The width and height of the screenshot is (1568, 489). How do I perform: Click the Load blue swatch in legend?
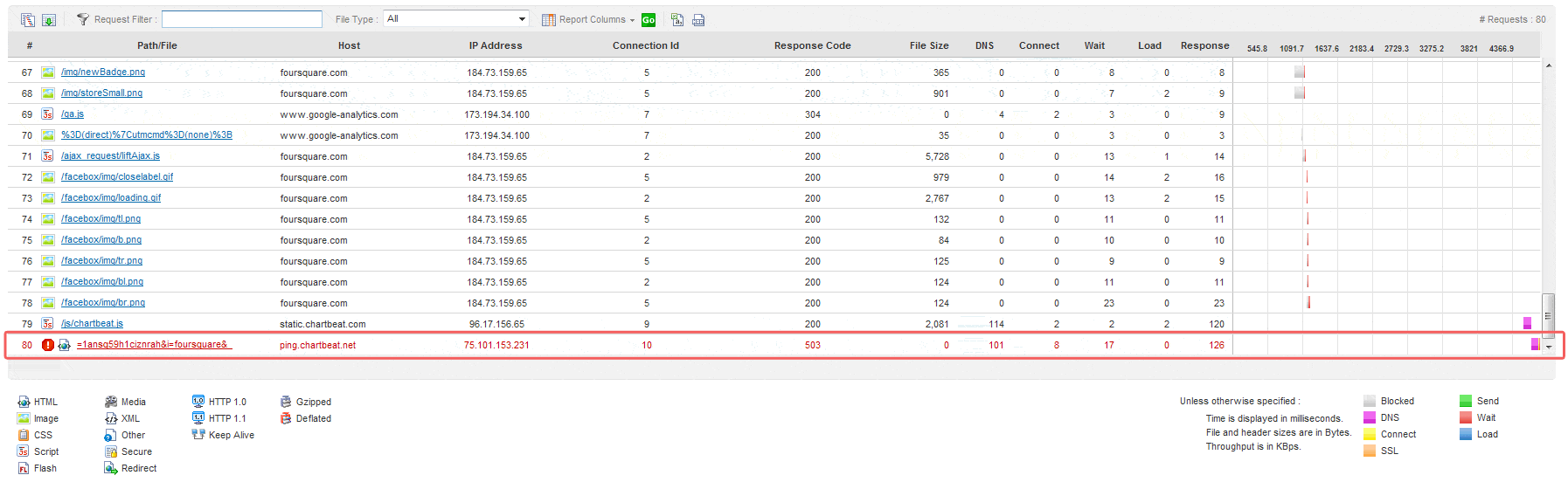tap(1466, 434)
